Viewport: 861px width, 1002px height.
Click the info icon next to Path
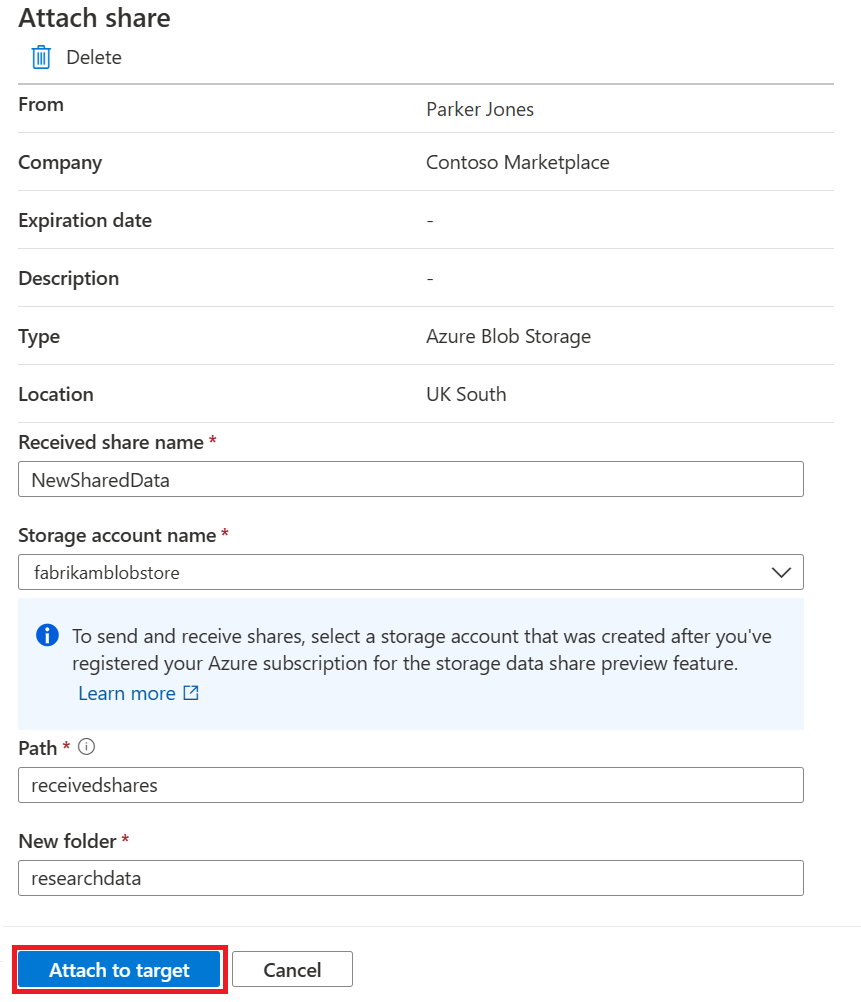pos(86,747)
